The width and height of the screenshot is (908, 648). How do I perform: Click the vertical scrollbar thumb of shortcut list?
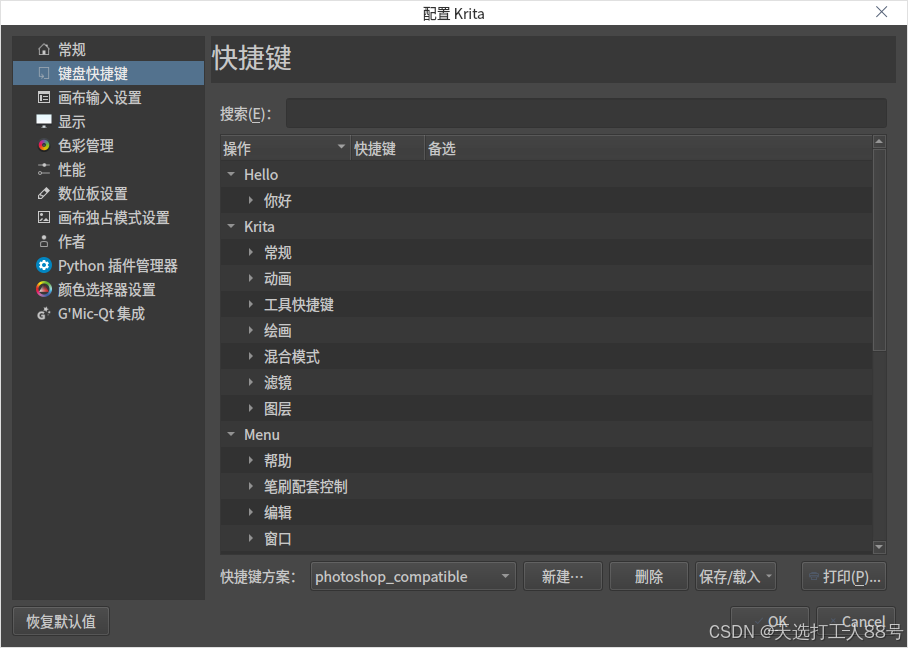(x=879, y=250)
